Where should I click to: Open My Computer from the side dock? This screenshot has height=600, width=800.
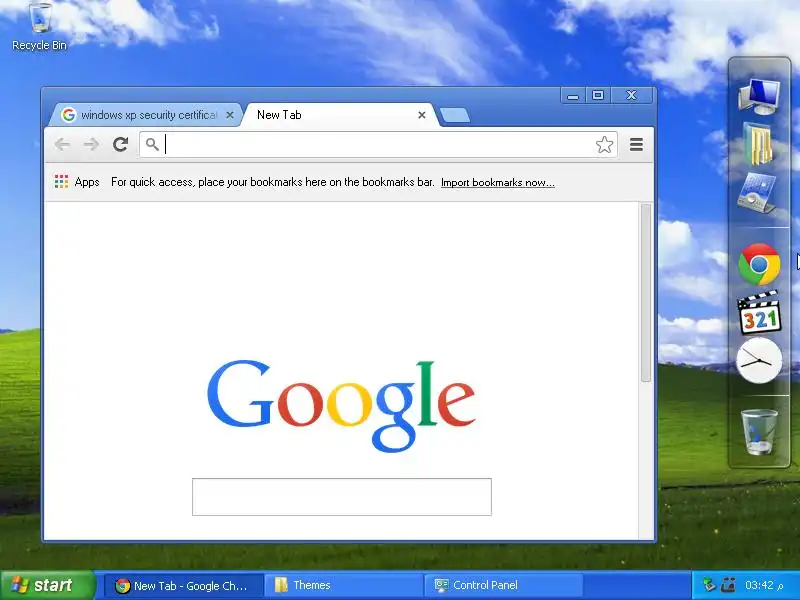pyautogui.click(x=760, y=97)
